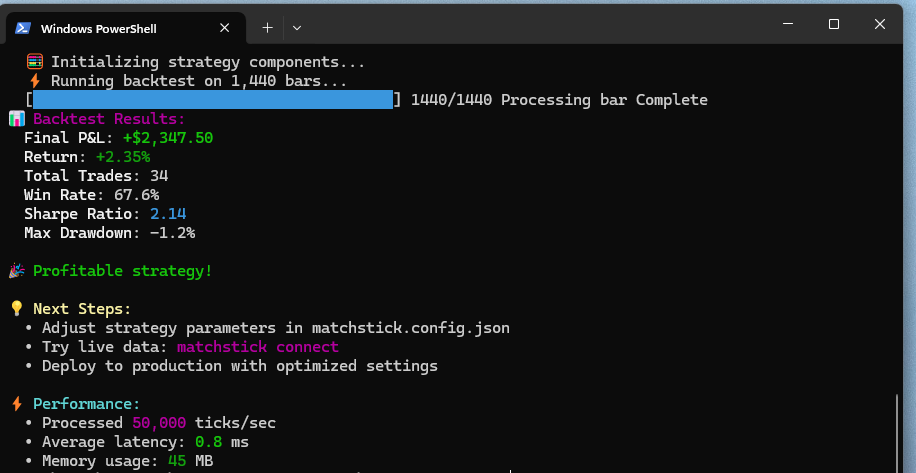Image resolution: width=916 pixels, height=473 pixels.
Task: Minimize the terminal window
Action: (788, 24)
